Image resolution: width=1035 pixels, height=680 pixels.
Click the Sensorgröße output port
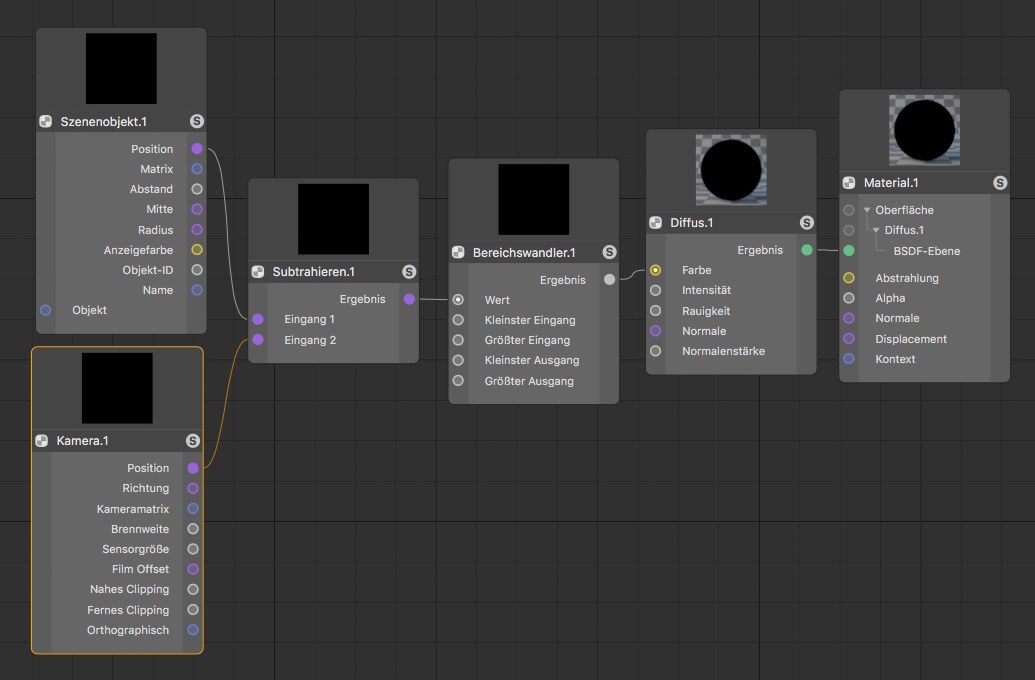[x=193, y=549]
